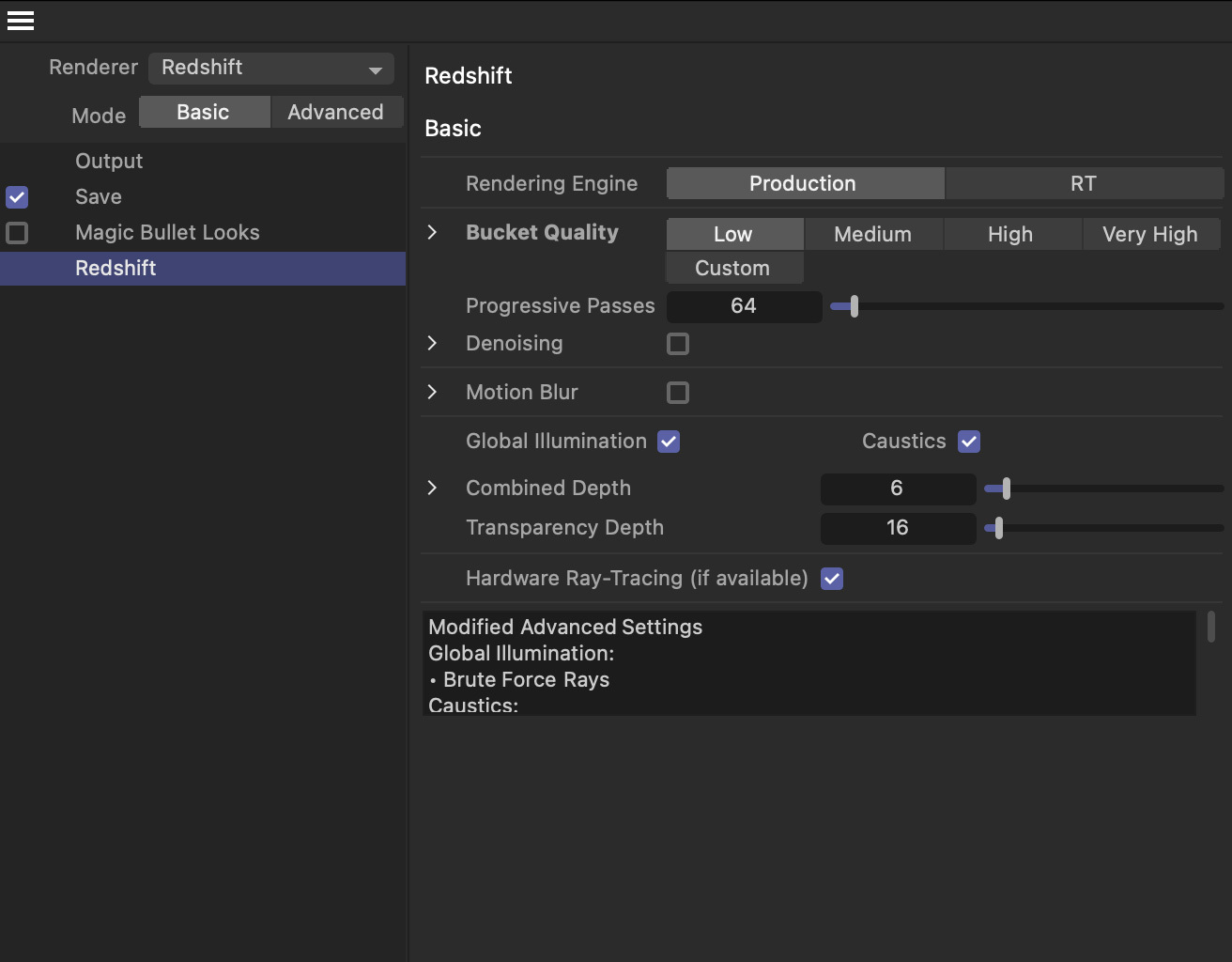Choose Very High bucket quality
This screenshot has width=1232, height=962.
point(1151,234)
